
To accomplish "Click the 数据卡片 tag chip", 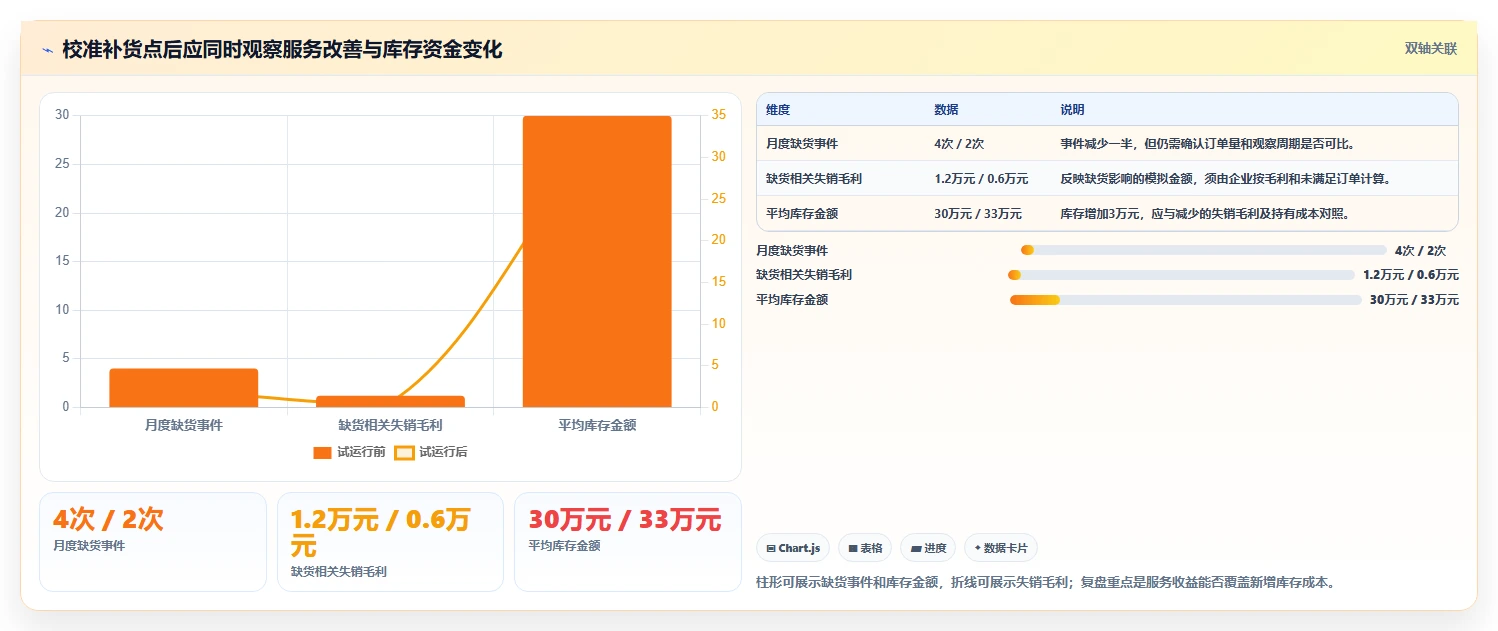I will 1001,548.
